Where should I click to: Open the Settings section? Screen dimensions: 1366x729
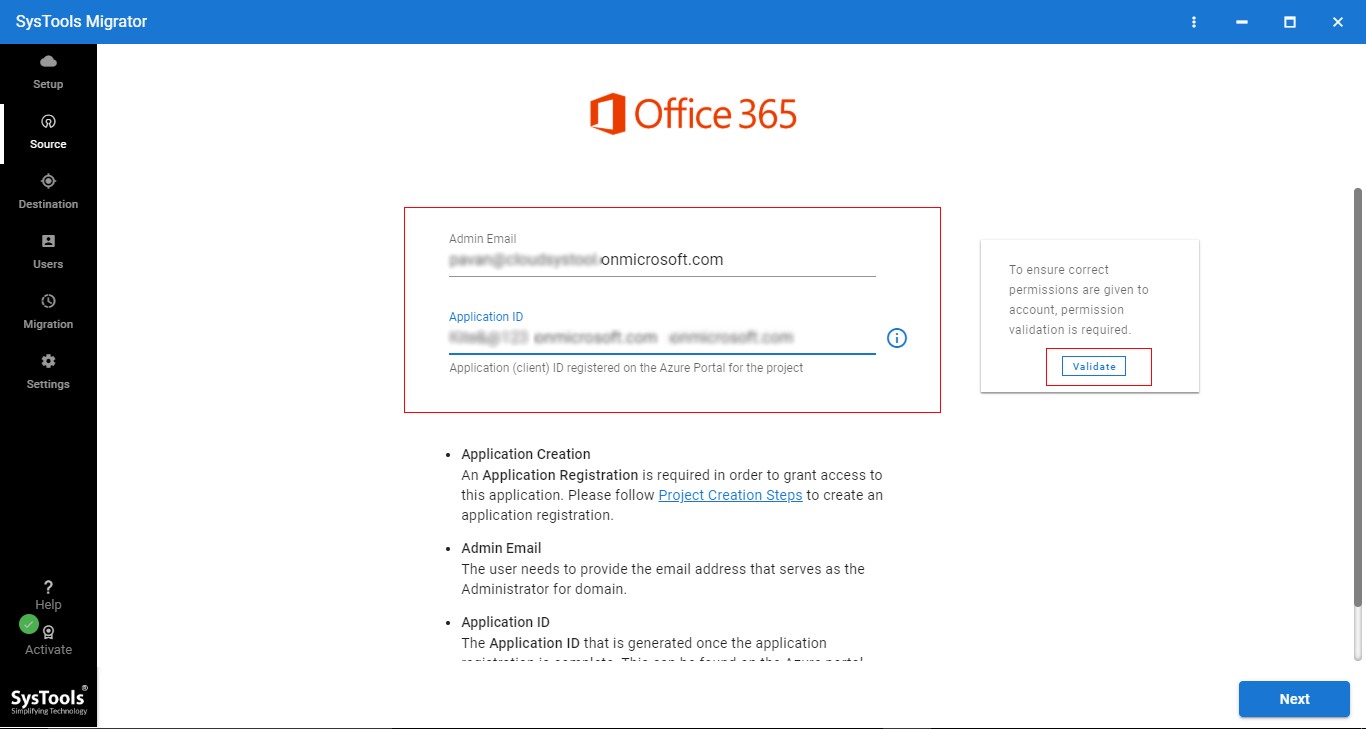[x=47, y=370]
